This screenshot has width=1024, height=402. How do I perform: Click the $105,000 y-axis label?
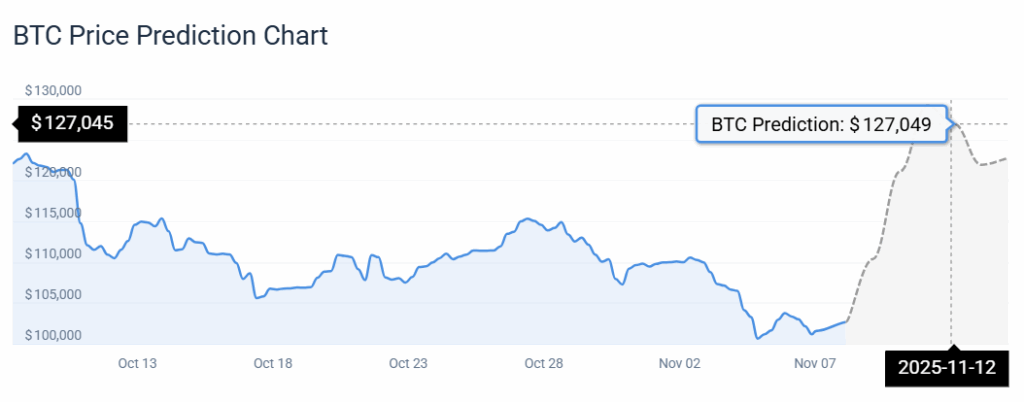click(53, 295)
